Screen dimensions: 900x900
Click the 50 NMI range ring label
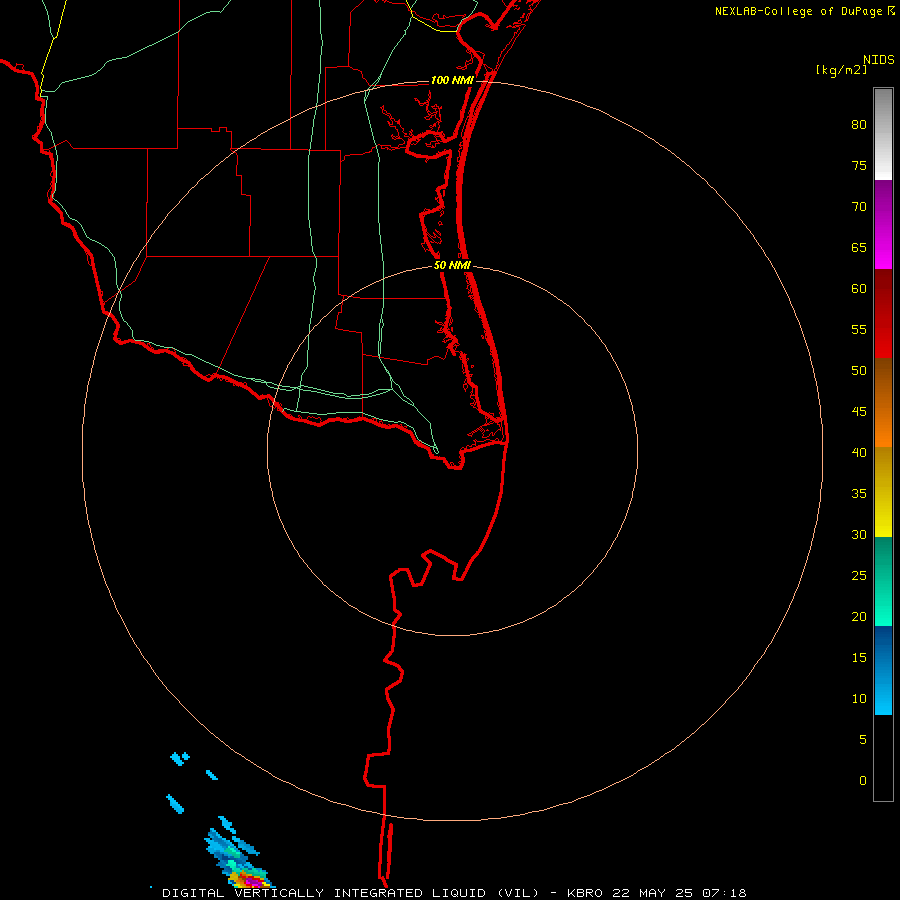(452, 265)
